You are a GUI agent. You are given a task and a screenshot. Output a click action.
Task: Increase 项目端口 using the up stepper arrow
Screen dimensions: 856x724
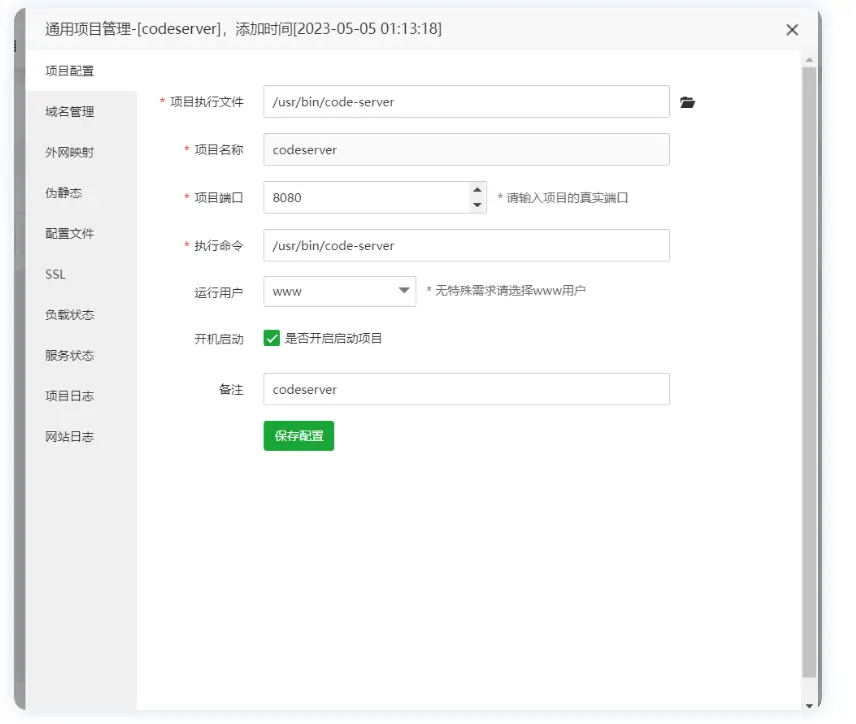477,190
